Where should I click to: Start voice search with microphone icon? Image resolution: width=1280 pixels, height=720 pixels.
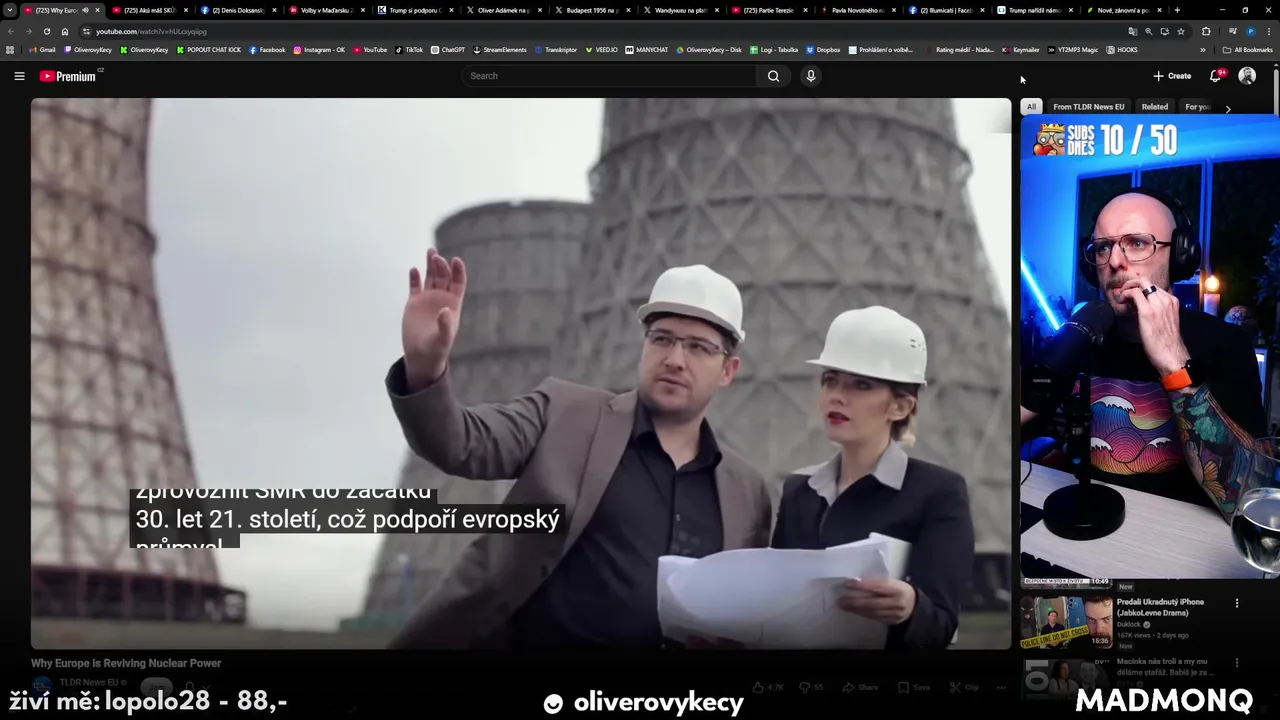point(811,76)
